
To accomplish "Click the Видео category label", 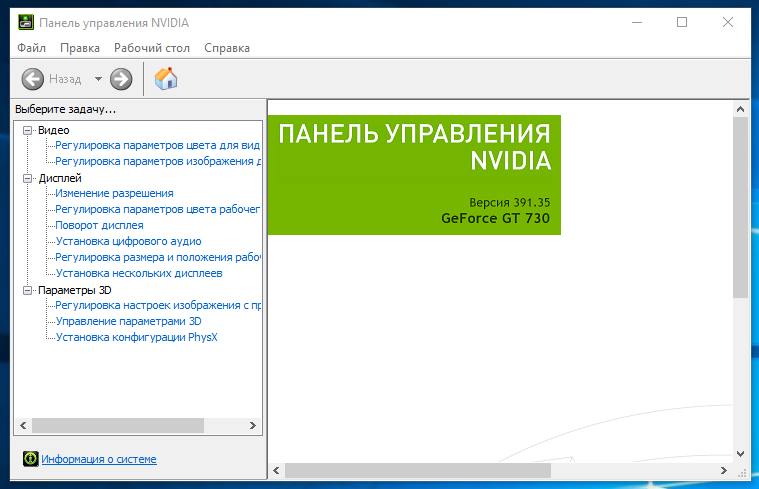I will coord(54,130).
